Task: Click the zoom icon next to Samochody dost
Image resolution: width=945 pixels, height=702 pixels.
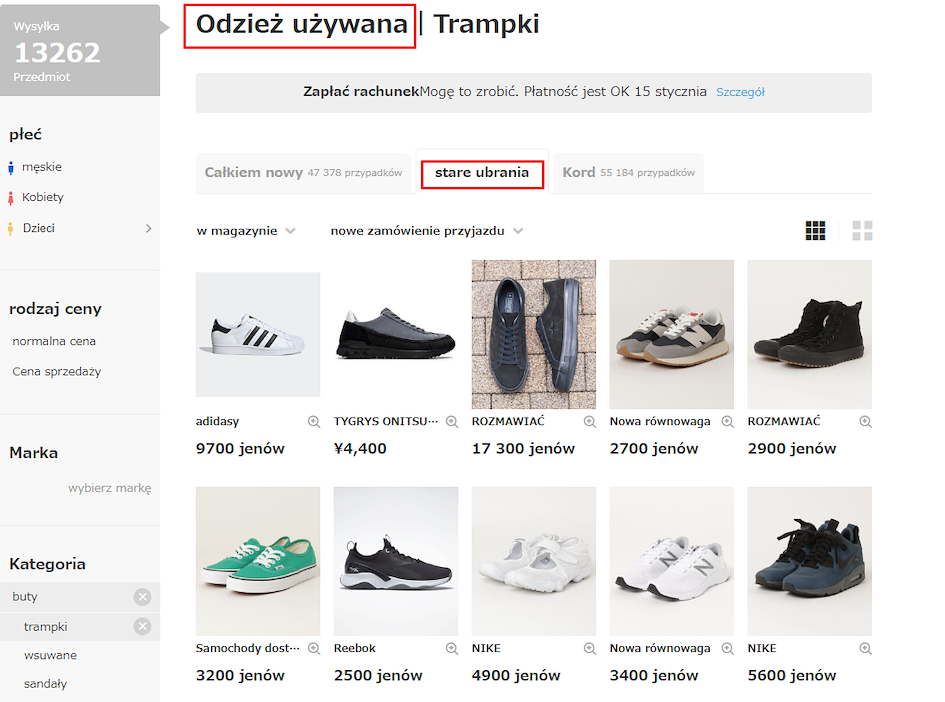Action: [313, 648]
